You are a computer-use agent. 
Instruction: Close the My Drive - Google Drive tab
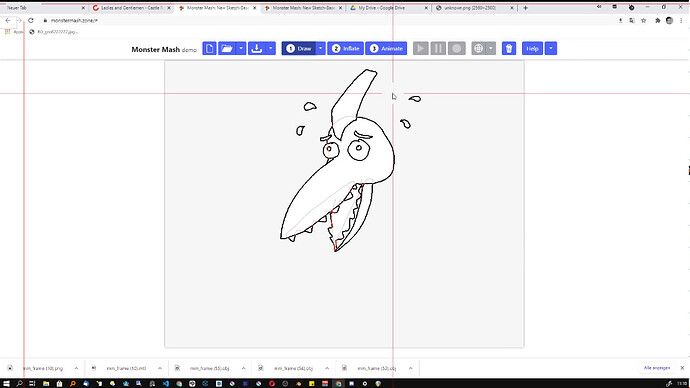[x=426, y=8]
